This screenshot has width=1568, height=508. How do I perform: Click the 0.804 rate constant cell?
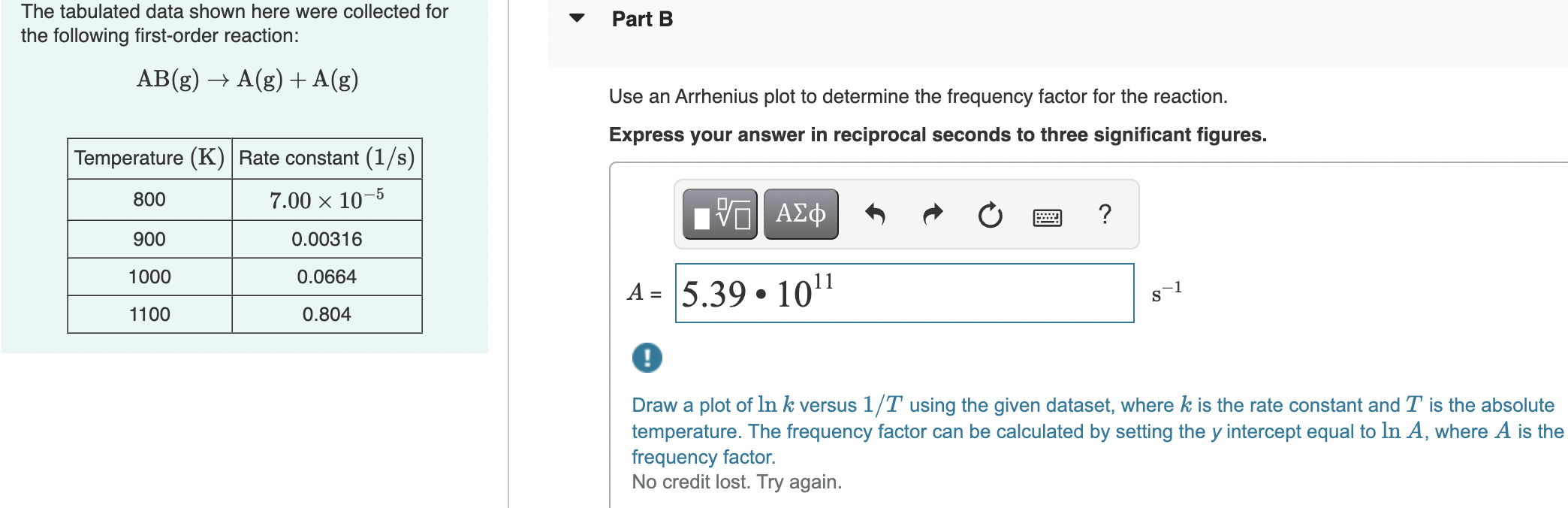pos(327,314)
